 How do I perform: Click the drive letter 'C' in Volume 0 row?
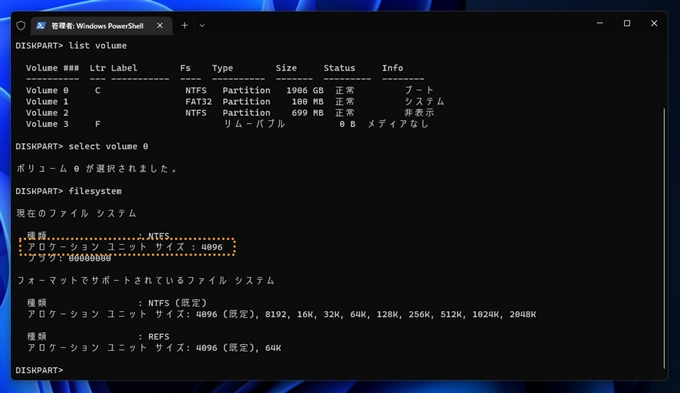point(98,90)
